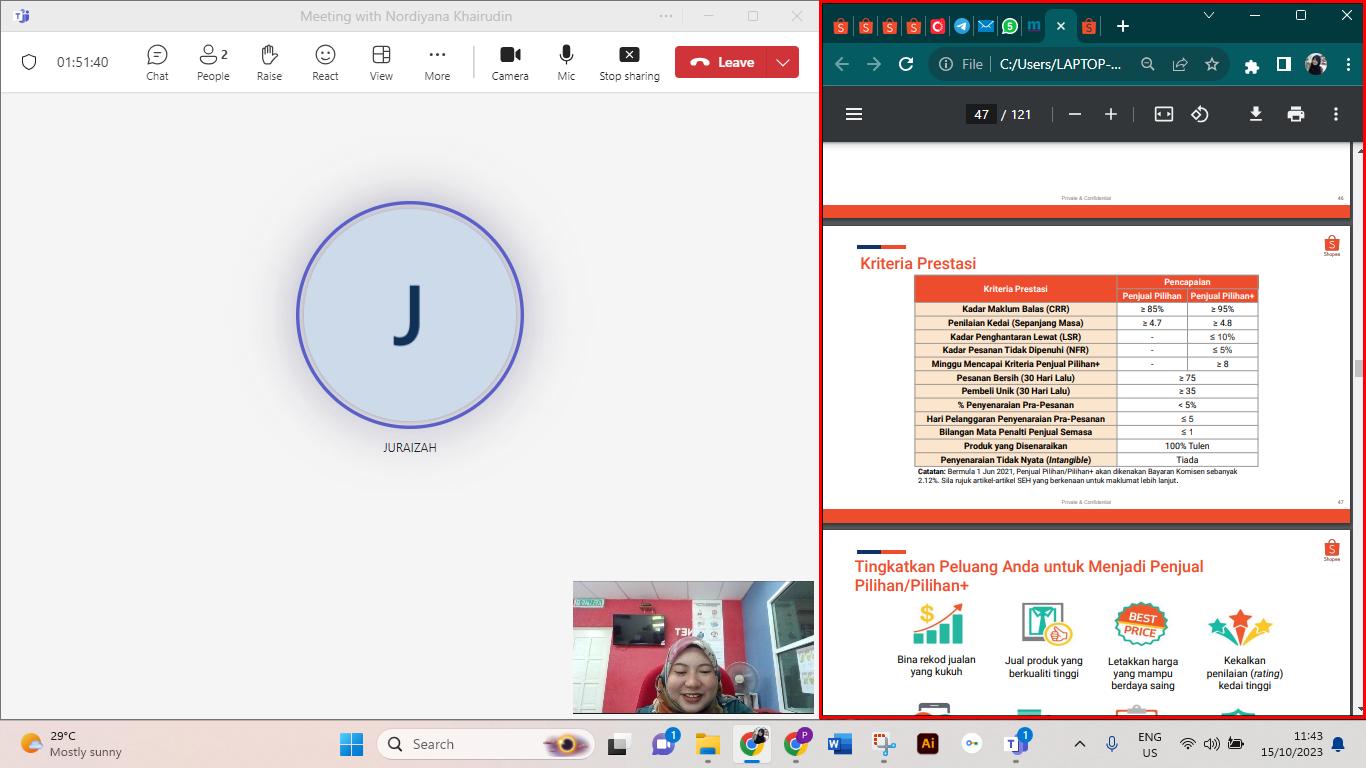Image resolution: width=1366 pixels, height=768 pixels.
Task: Open Chrome Extensions puzzle menu
Action: (1252, 65)
